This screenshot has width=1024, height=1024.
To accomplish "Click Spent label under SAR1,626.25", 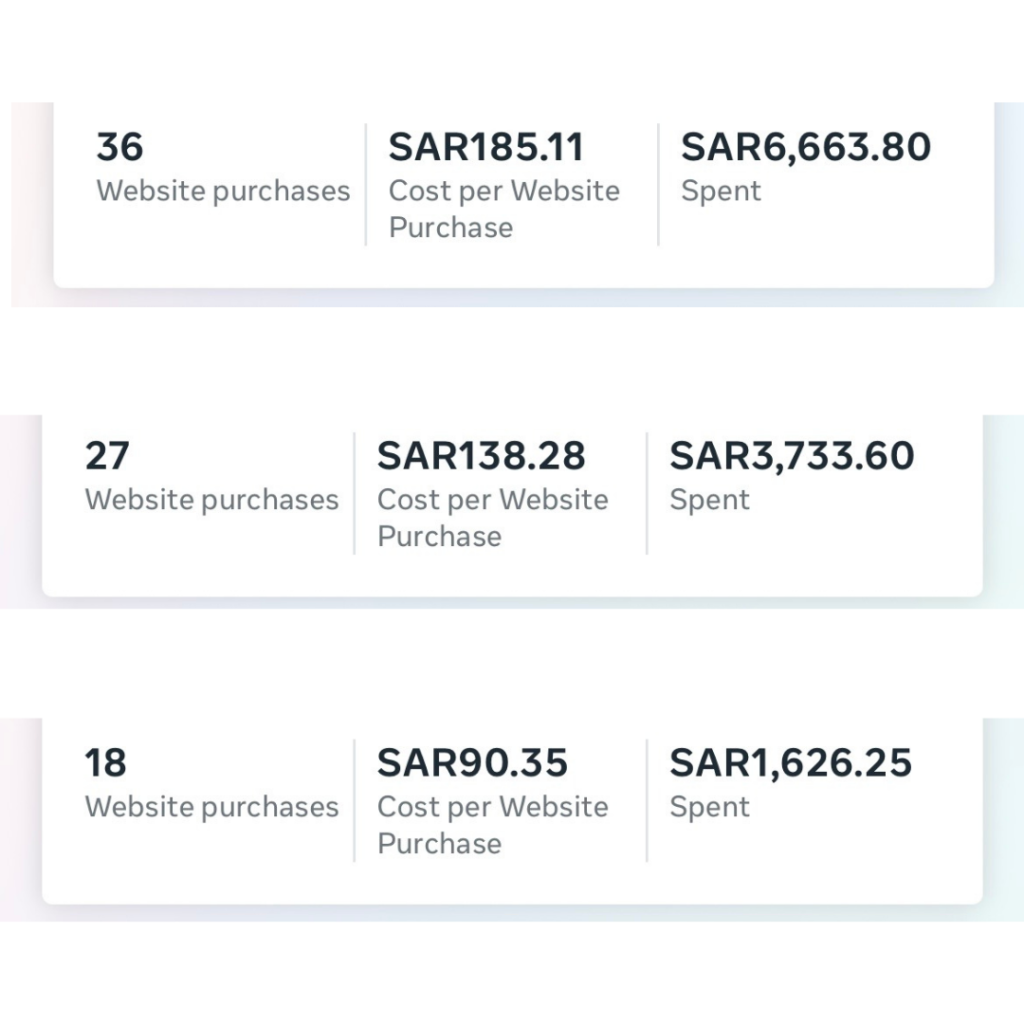I will point(709,808).
